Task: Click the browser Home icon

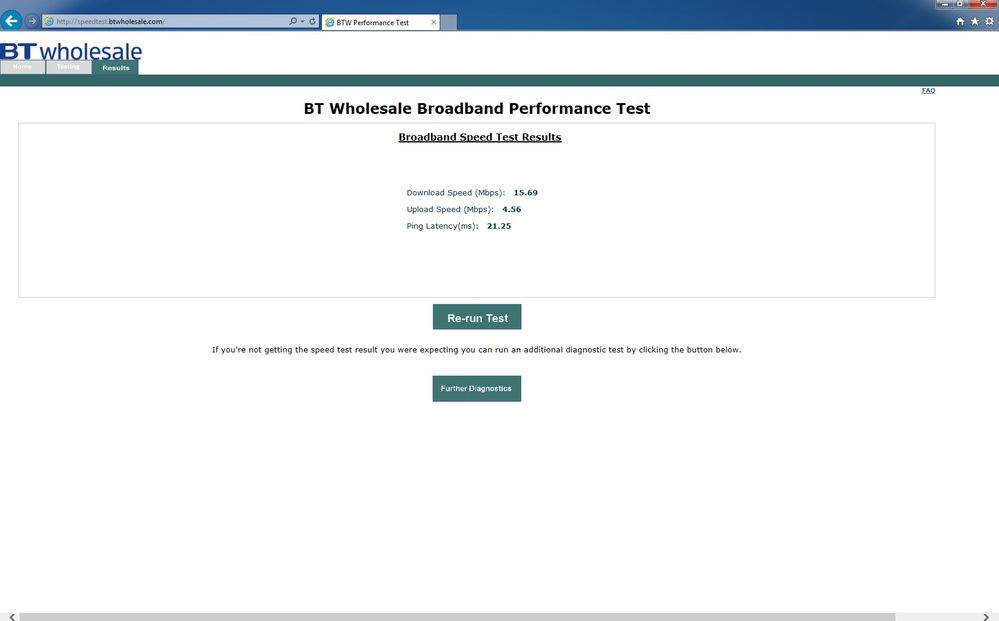Action: pyautogui.click(x=960, y=21)
